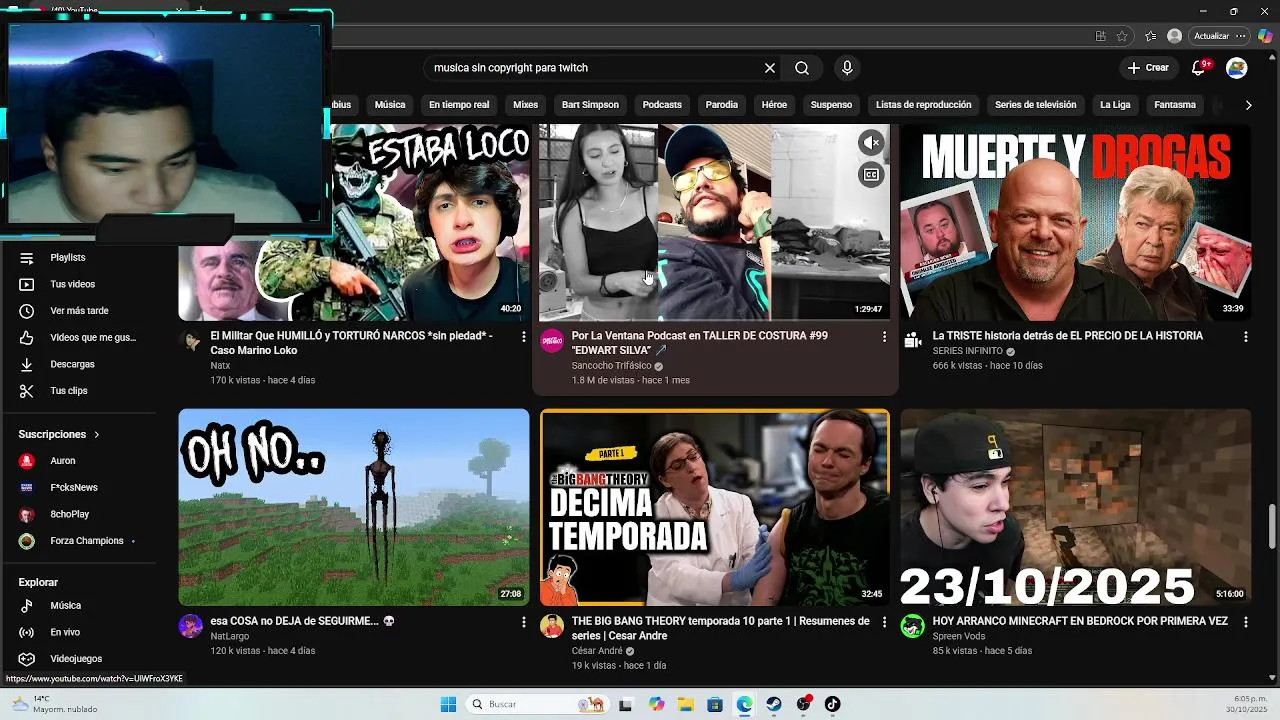Viewport: 1280px width, 720px height.
Task: Click the magnifier search button on YouTube
Action: (x=802, y=68)
